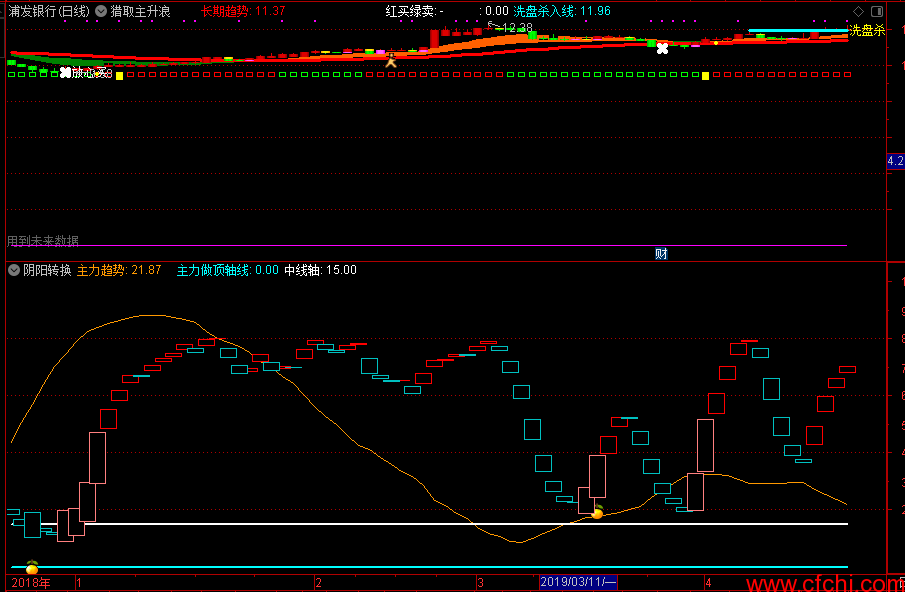Toggle the side panel icon at top right
905x592 pixels.
coord(877,11)
